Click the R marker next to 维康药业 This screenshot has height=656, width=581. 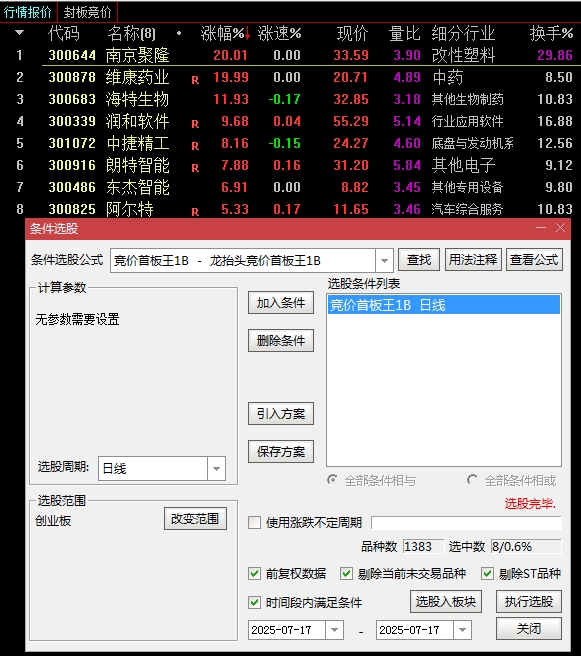click(x=195, y=80)
